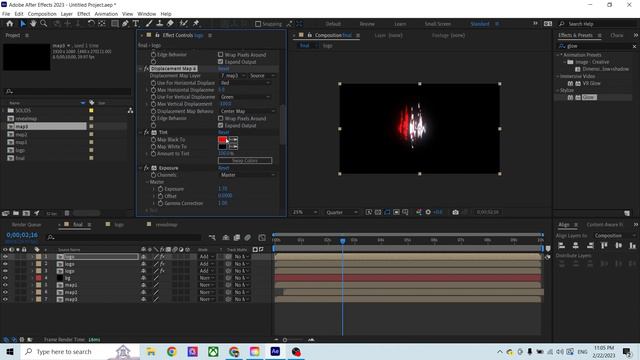The image size is (640, 360).
Task: Select the Puppet Pin tool
Action: click(196, 24)
